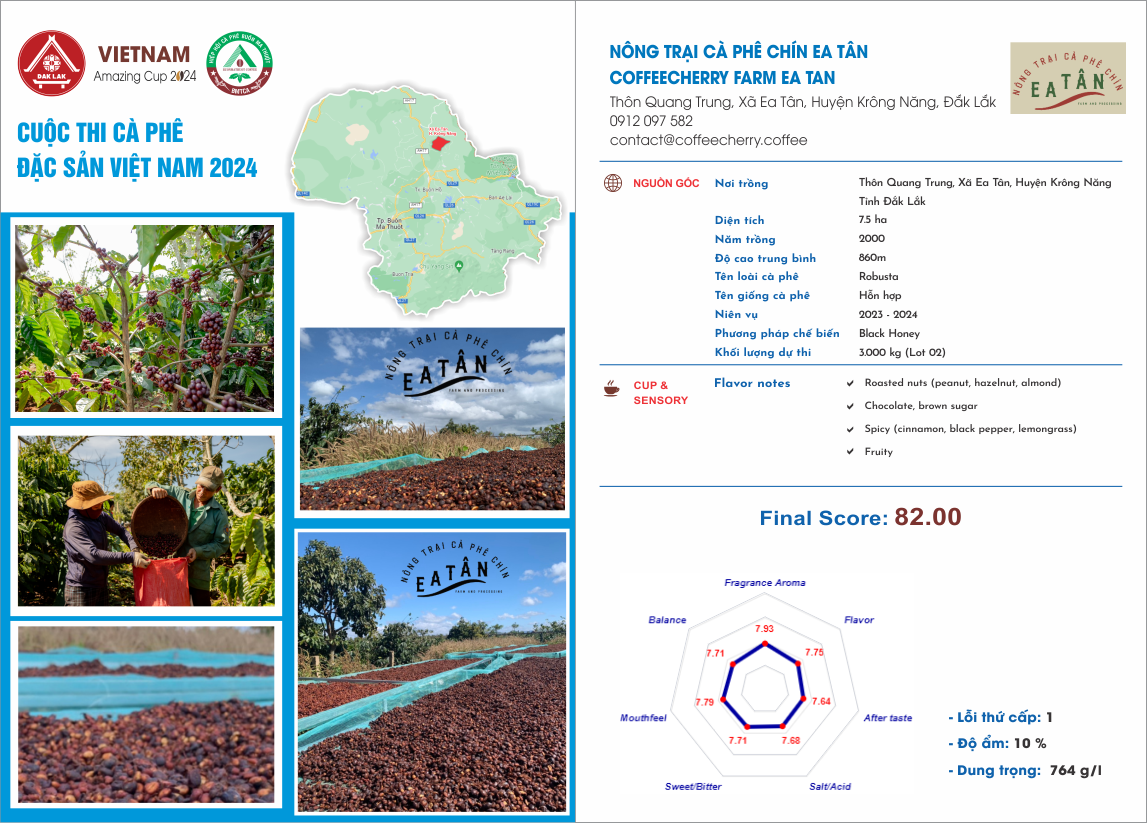Click the globe icon beside NGUỒN GỐC

[x=613, y=183]
